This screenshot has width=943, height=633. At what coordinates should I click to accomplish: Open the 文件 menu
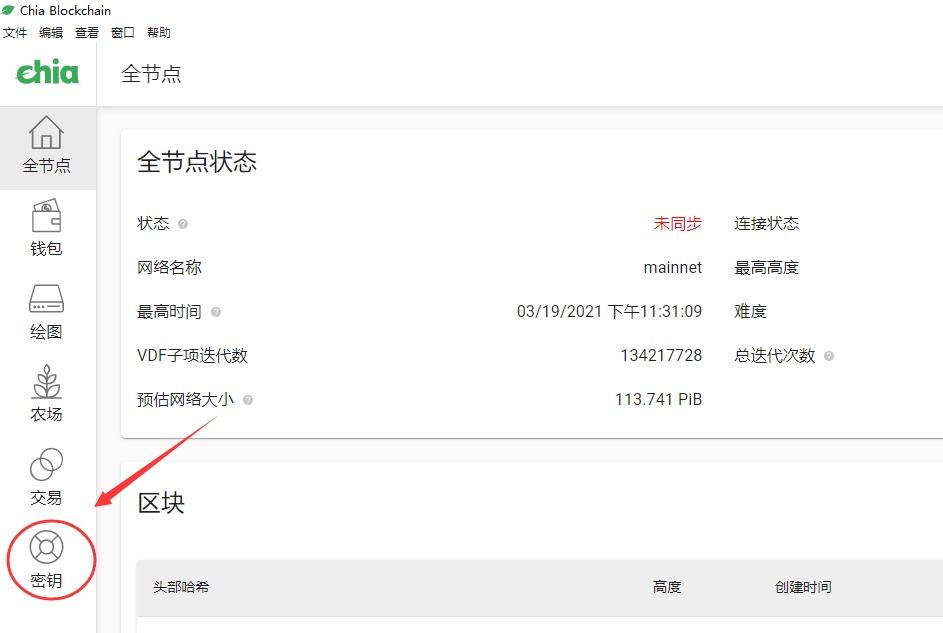pyautogui.click(x=15, y=32)
